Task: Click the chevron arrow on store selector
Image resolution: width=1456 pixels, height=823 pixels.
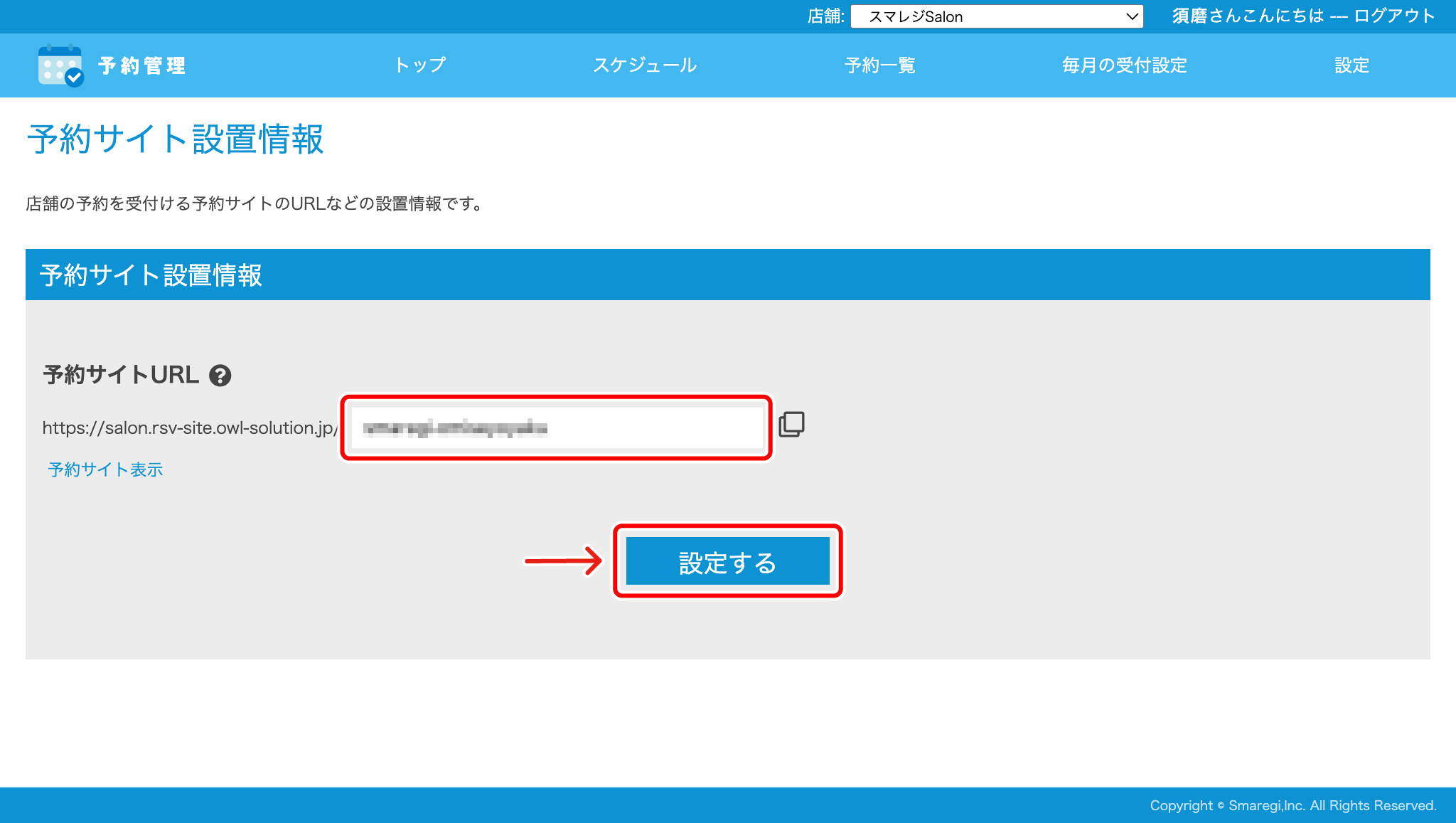Action: coord(1132,16)
